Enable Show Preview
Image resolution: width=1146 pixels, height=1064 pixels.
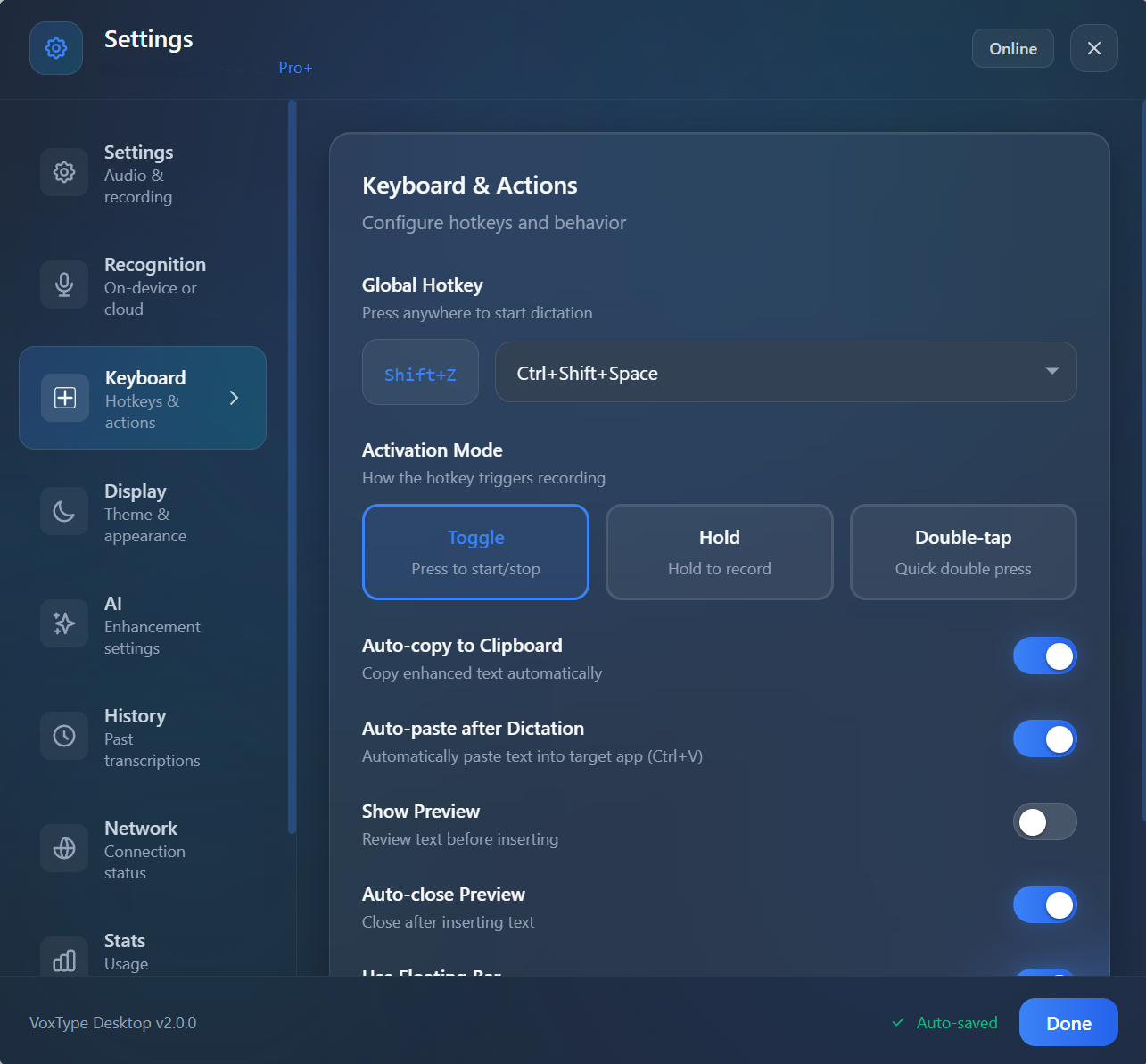click(1044, 821)
